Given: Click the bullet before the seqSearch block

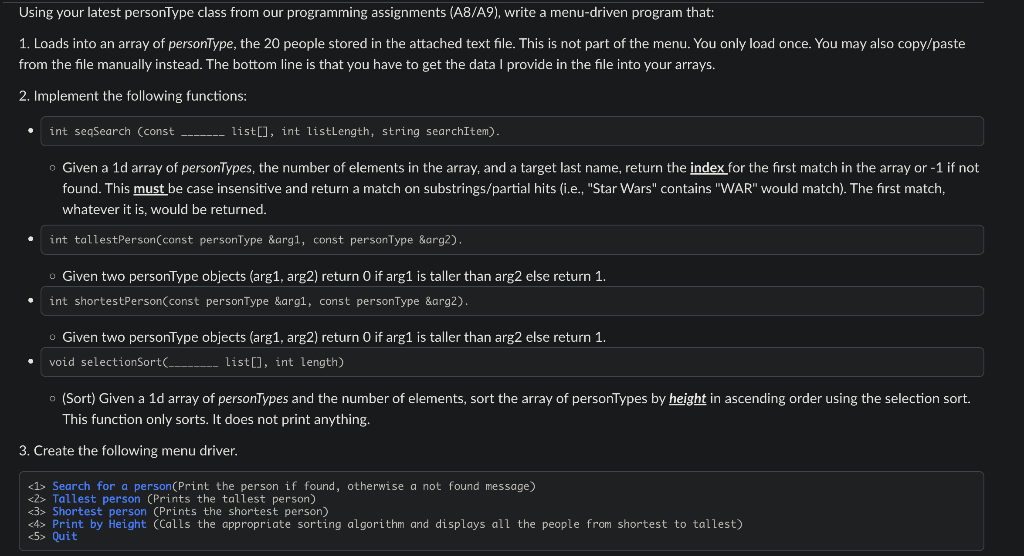Looking at the screenshot, I should [x=31, y=131].
